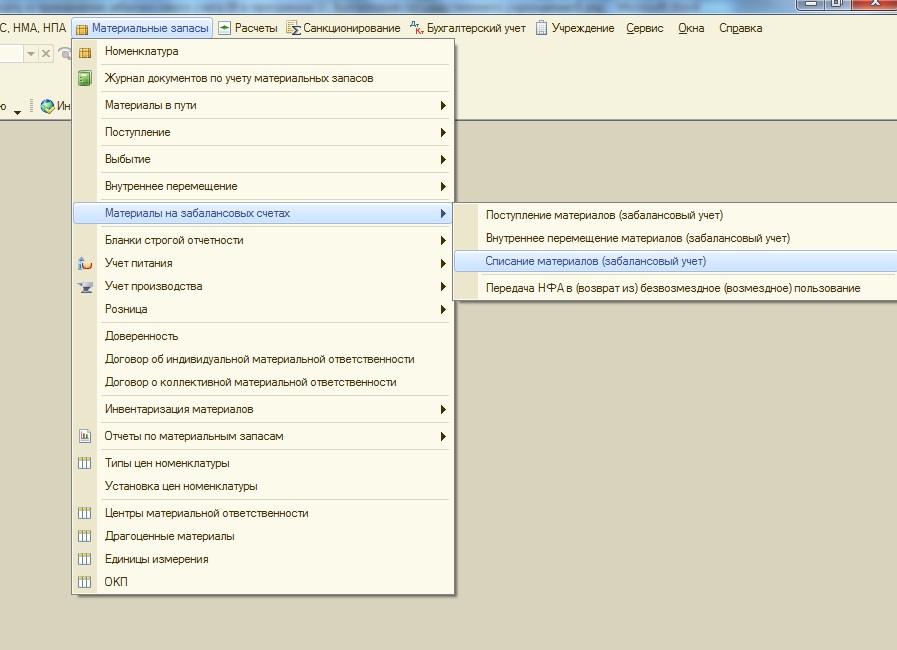Click the Драгоценные материалы table icon
The height and width of the screenshot is (650, 897).
point(85,537)
